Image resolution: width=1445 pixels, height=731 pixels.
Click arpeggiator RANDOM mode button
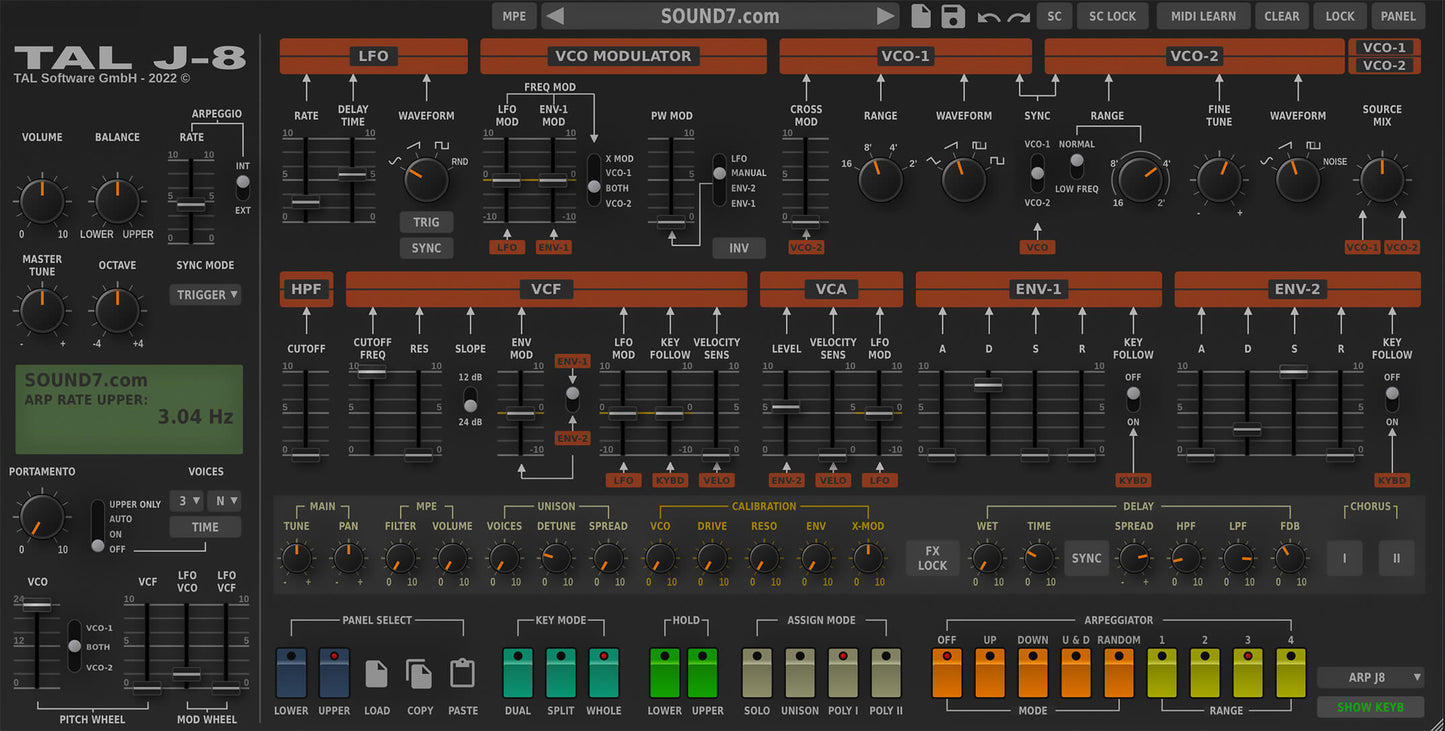point(1119,673)
